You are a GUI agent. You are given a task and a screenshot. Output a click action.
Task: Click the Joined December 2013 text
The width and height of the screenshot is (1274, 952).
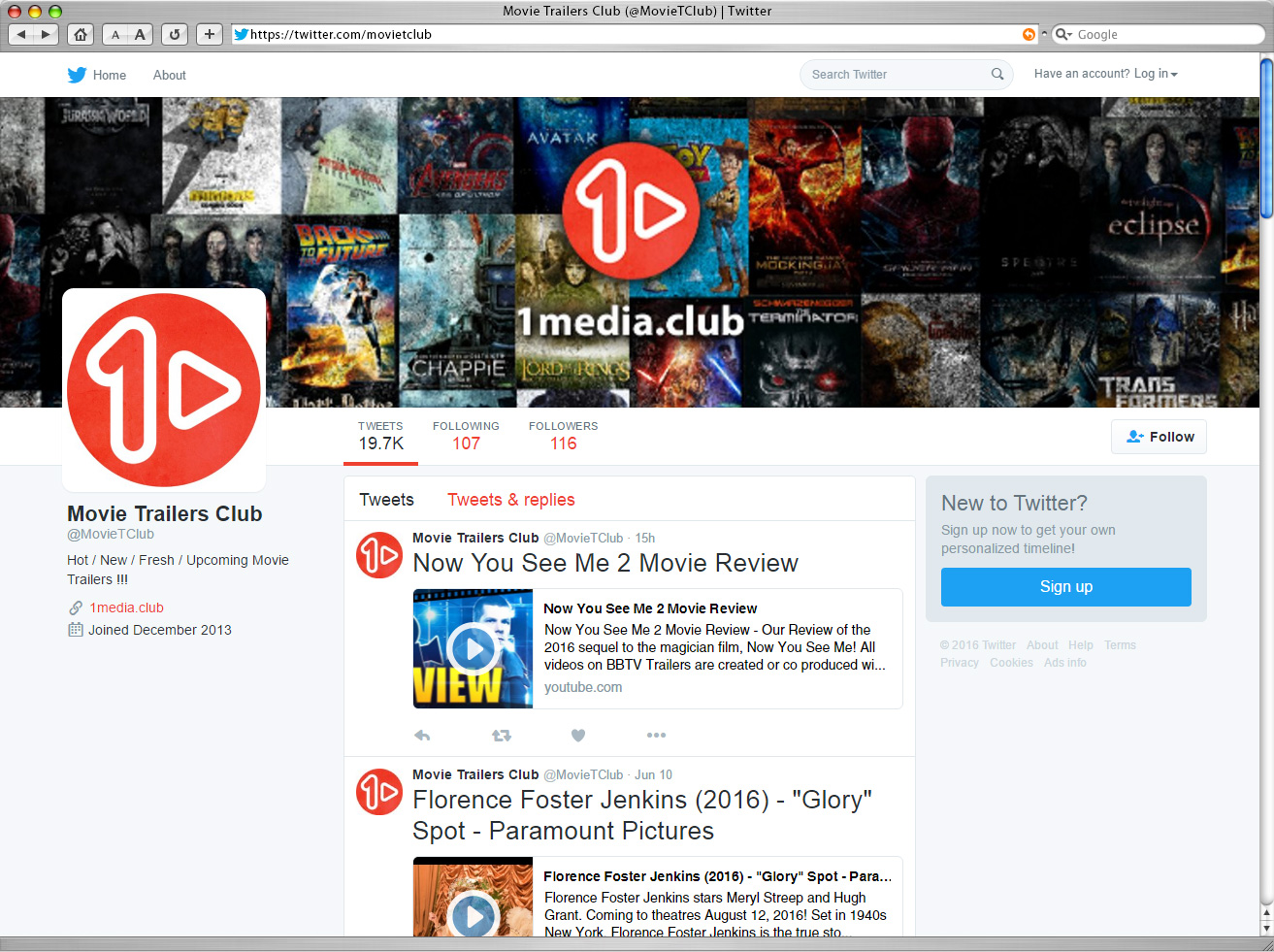point(160,630)
